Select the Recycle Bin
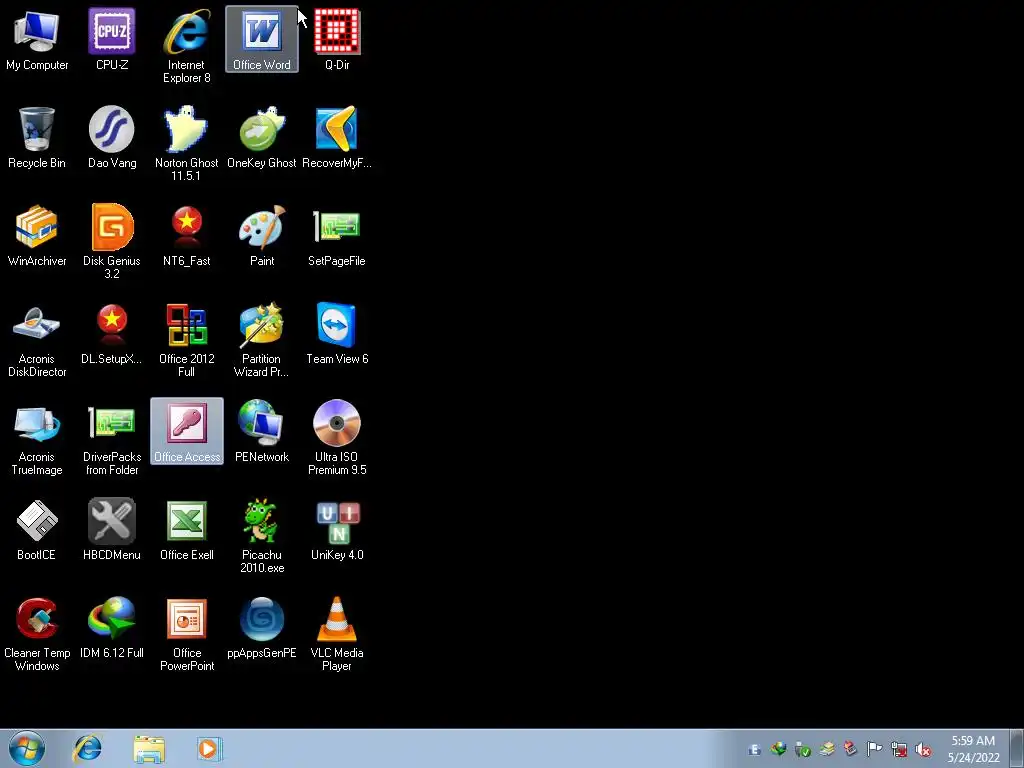 (x=37, y=137)
